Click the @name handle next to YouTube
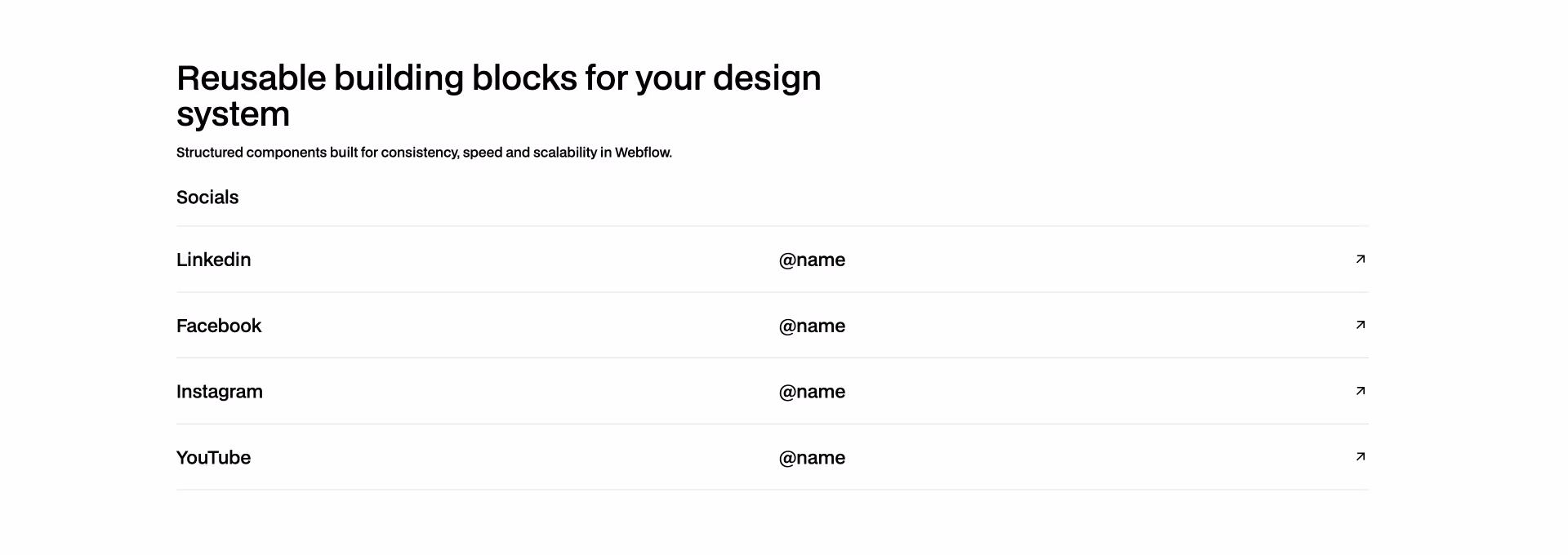 813,458
